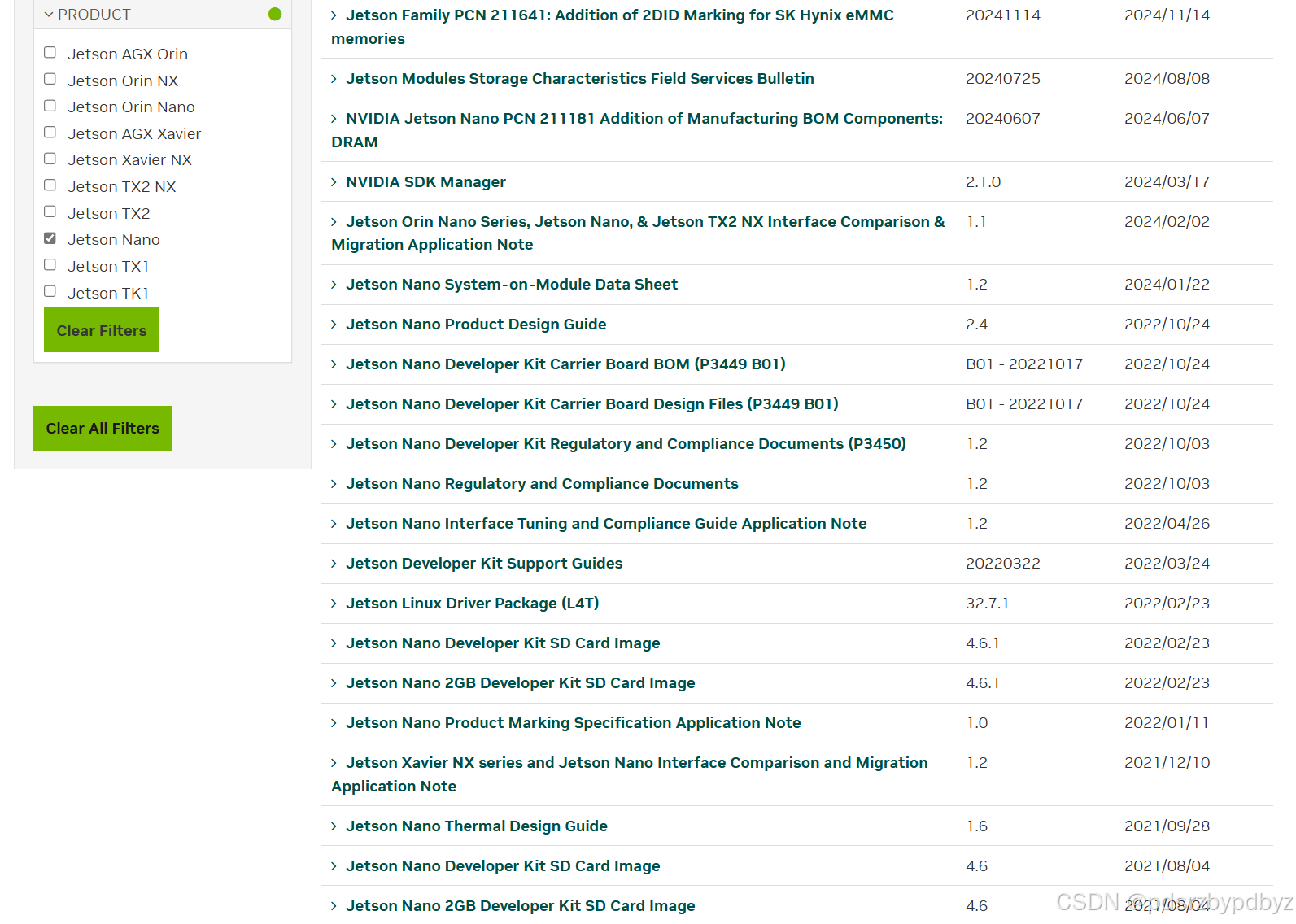Viewport: 1296px width, 924px height.
Task: Expand the Jetson Family PCN 211641 row chevron
Action: 334,15
